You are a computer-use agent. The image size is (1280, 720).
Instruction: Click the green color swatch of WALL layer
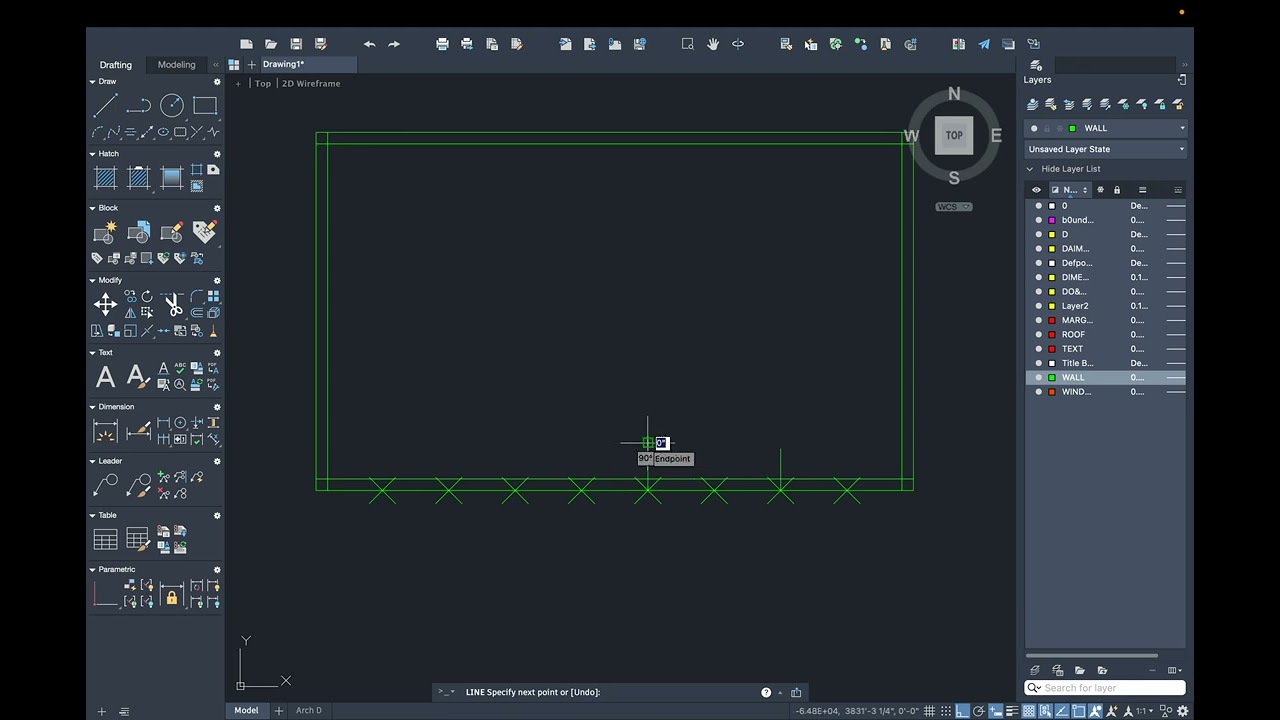(1052, 378)
